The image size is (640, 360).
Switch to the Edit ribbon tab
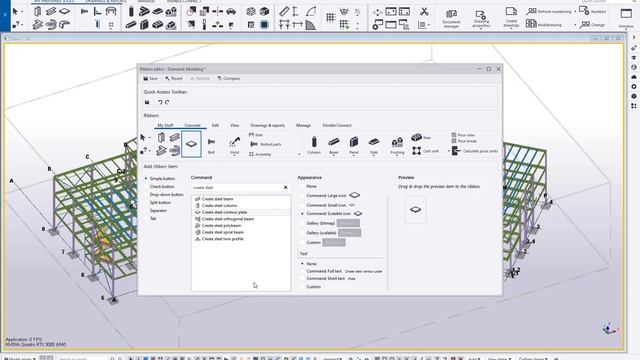coord(215,125)
